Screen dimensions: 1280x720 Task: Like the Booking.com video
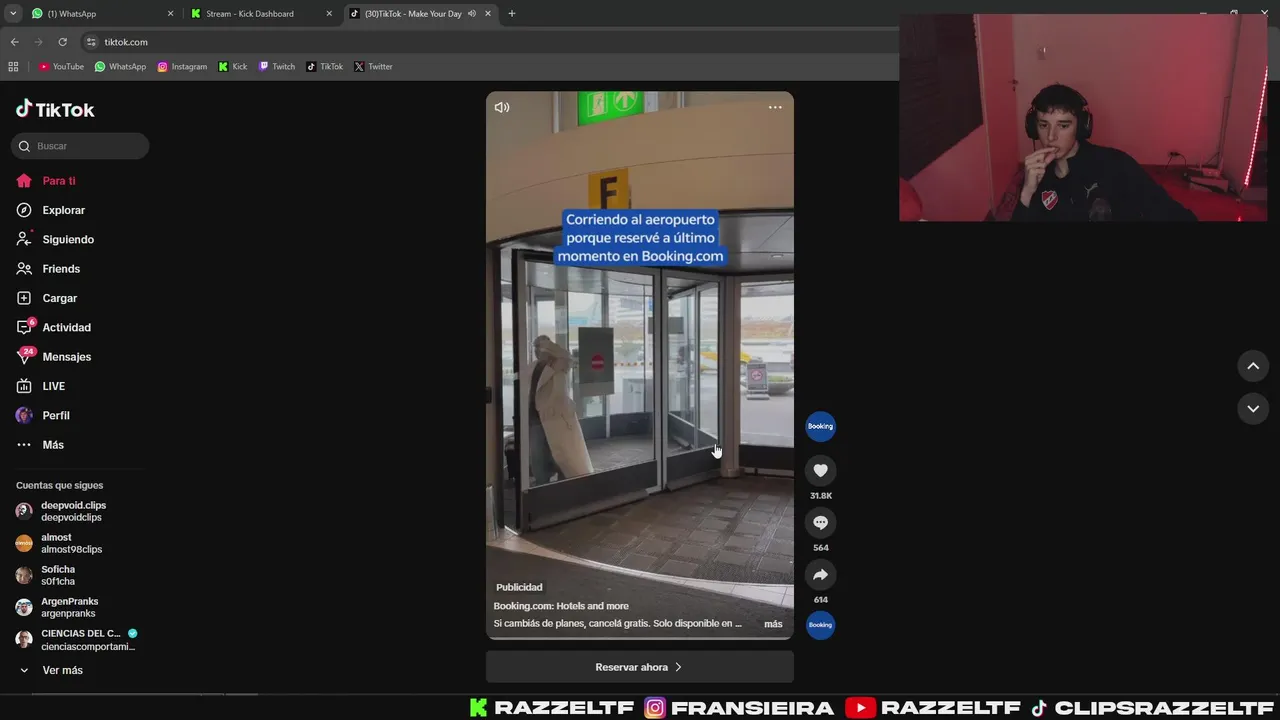pos(820,471)
